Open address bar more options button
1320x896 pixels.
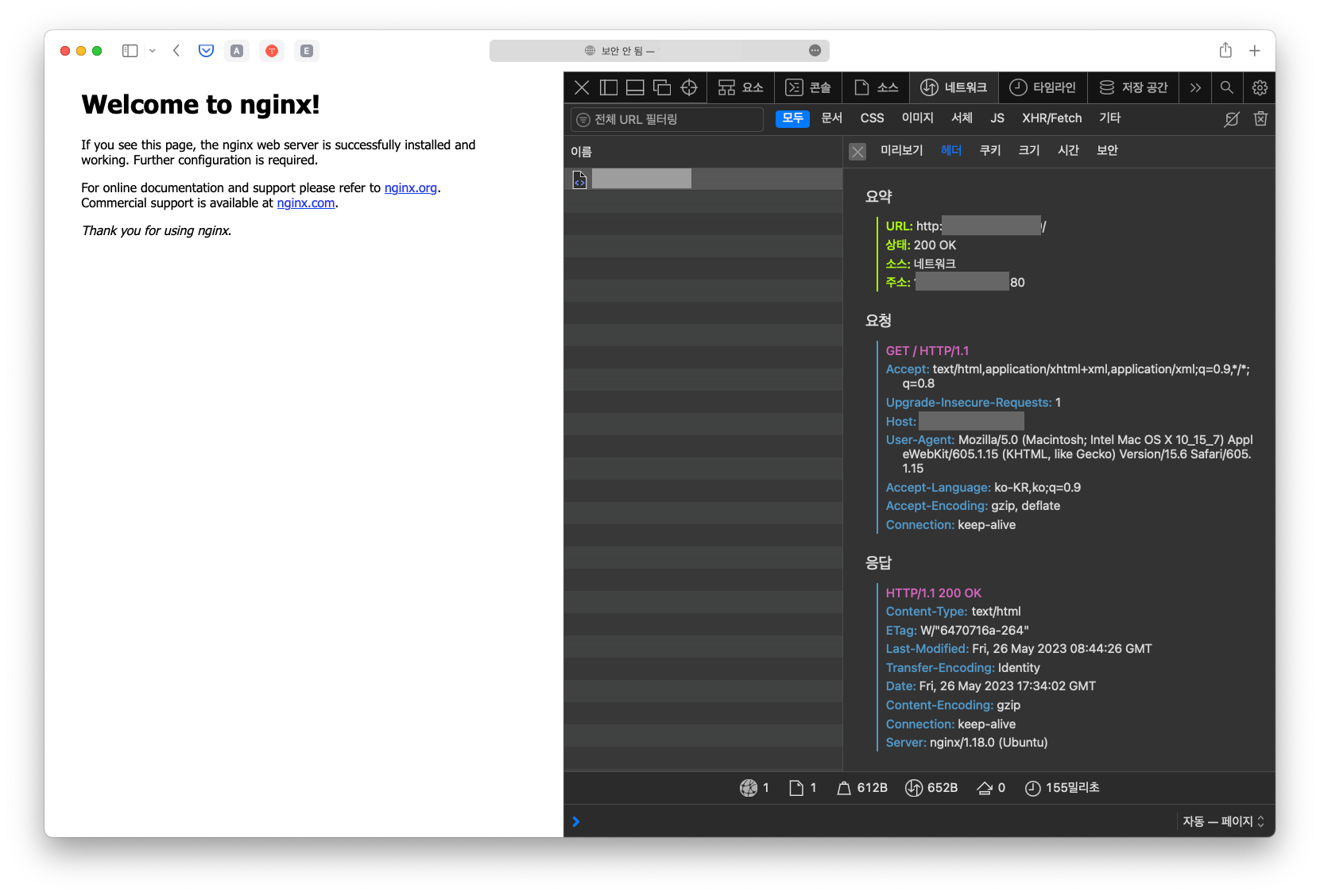pos(815,51)
